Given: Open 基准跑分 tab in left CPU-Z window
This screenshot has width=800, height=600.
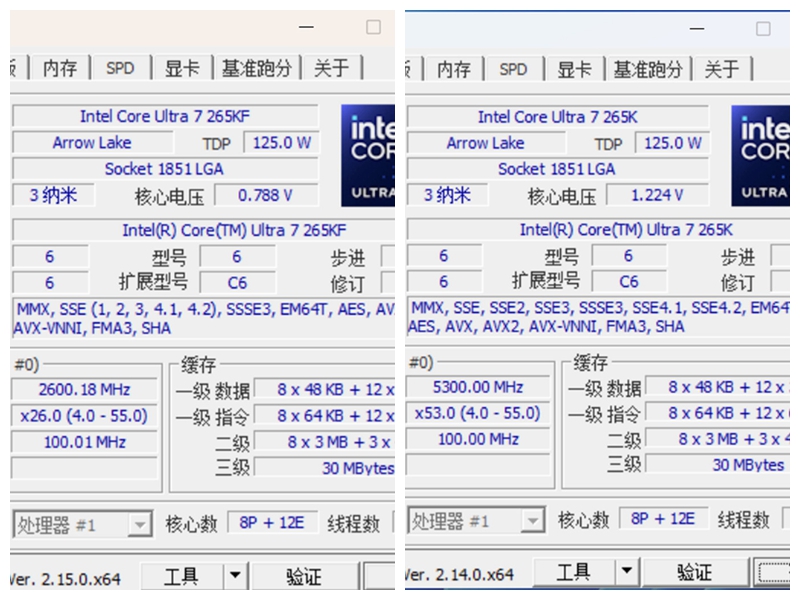Looking at the screenshot, I should click(257, 68).
